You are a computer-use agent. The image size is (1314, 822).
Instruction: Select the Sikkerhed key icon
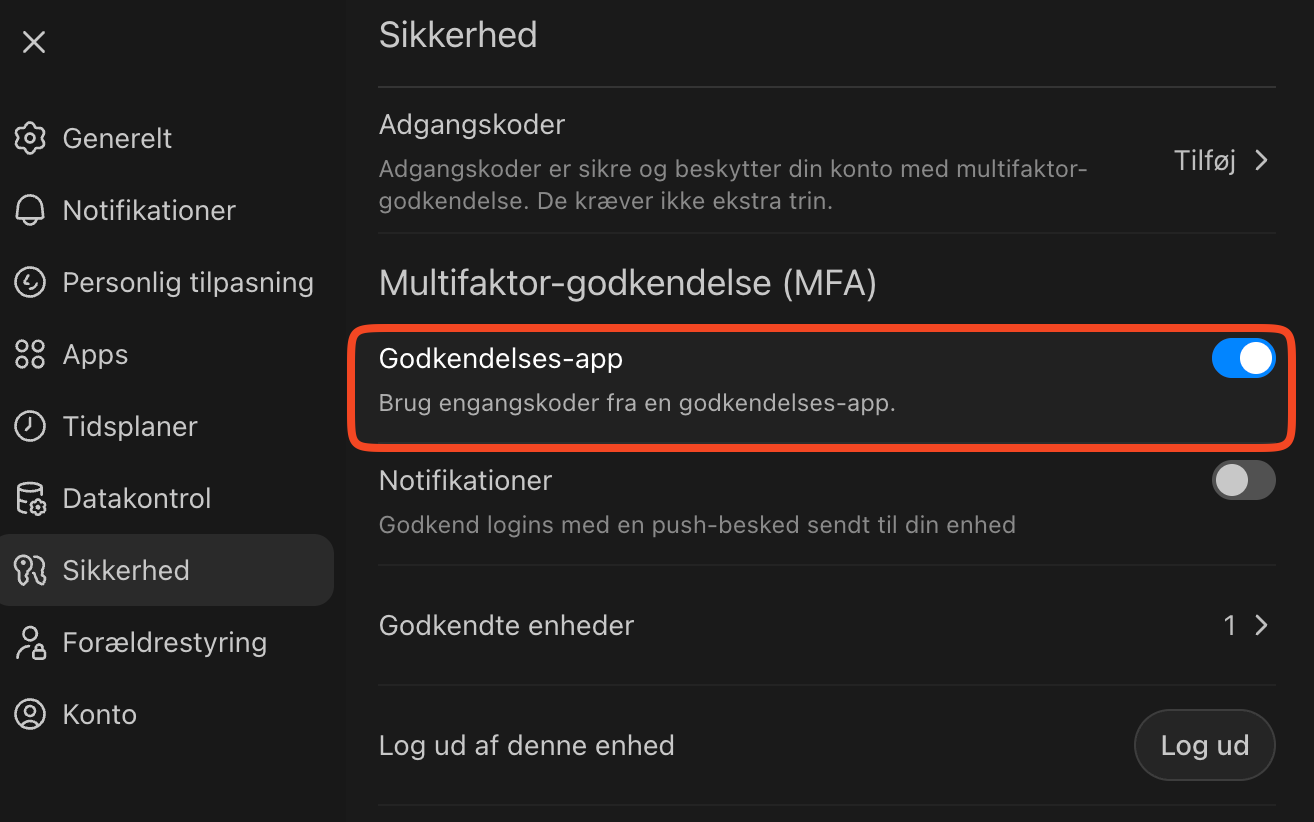(x=30, y=570)
